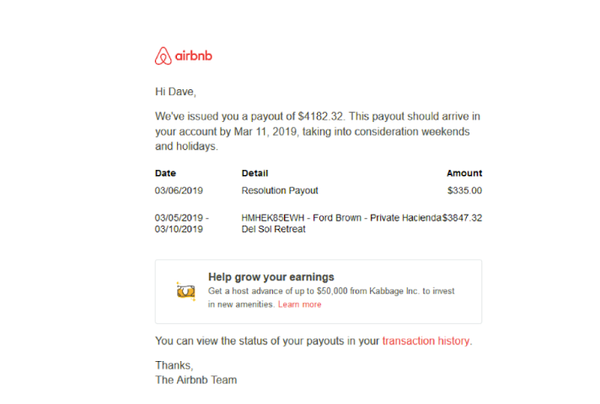Click the cash icon in the Kabbage promo

tap(185, 291)
